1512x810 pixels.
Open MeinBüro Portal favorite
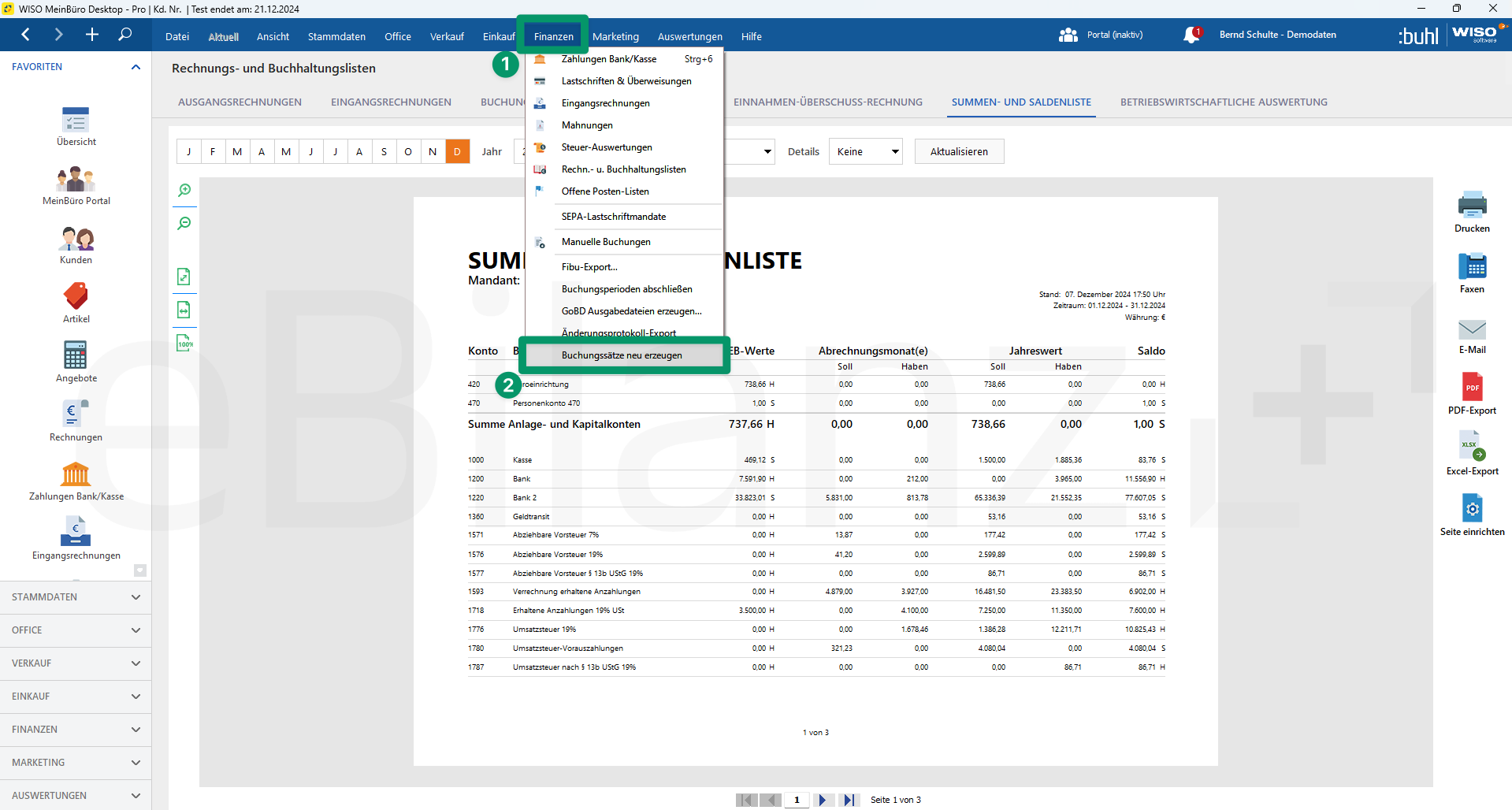tap(76, 186)
